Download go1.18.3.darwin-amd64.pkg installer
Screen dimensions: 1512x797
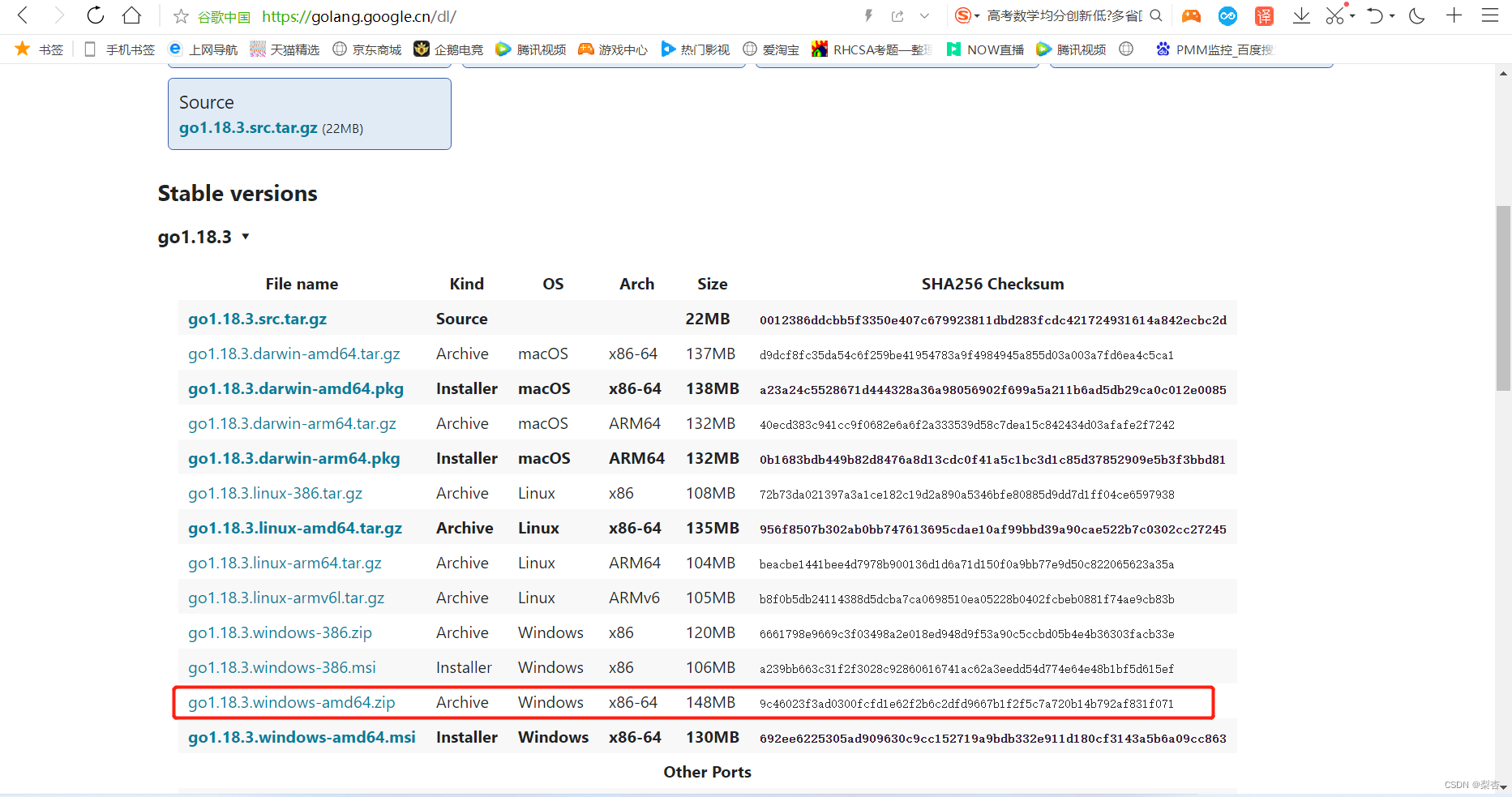pos(296,389)
